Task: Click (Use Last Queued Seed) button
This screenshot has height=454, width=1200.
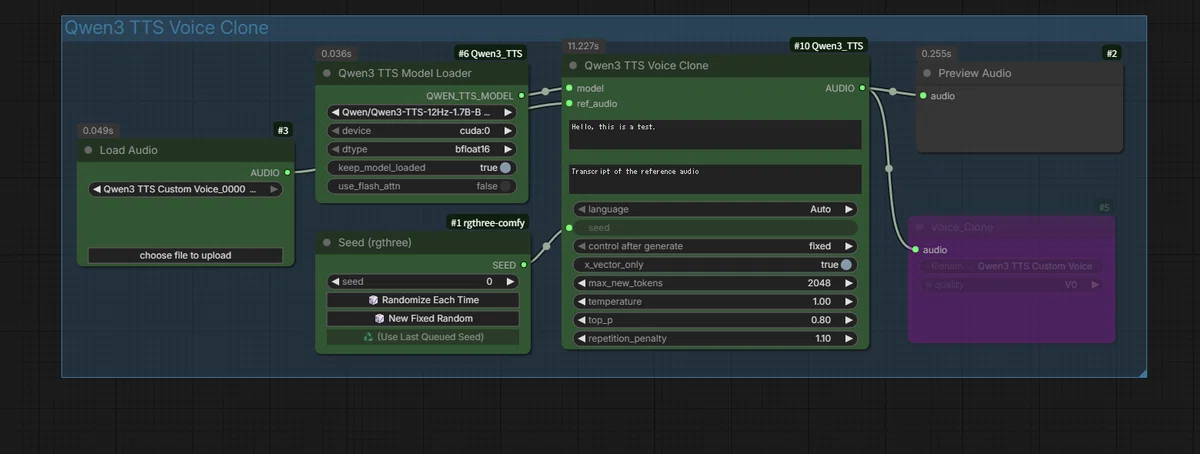Action: tap(422, 337)
